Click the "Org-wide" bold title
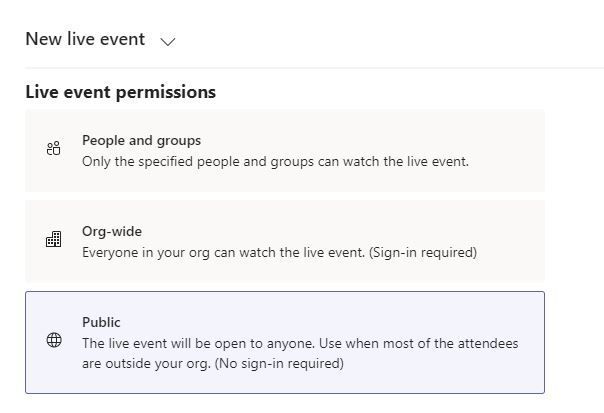The width and height of the screenshot is (604, 413). (x=112, y=231)
